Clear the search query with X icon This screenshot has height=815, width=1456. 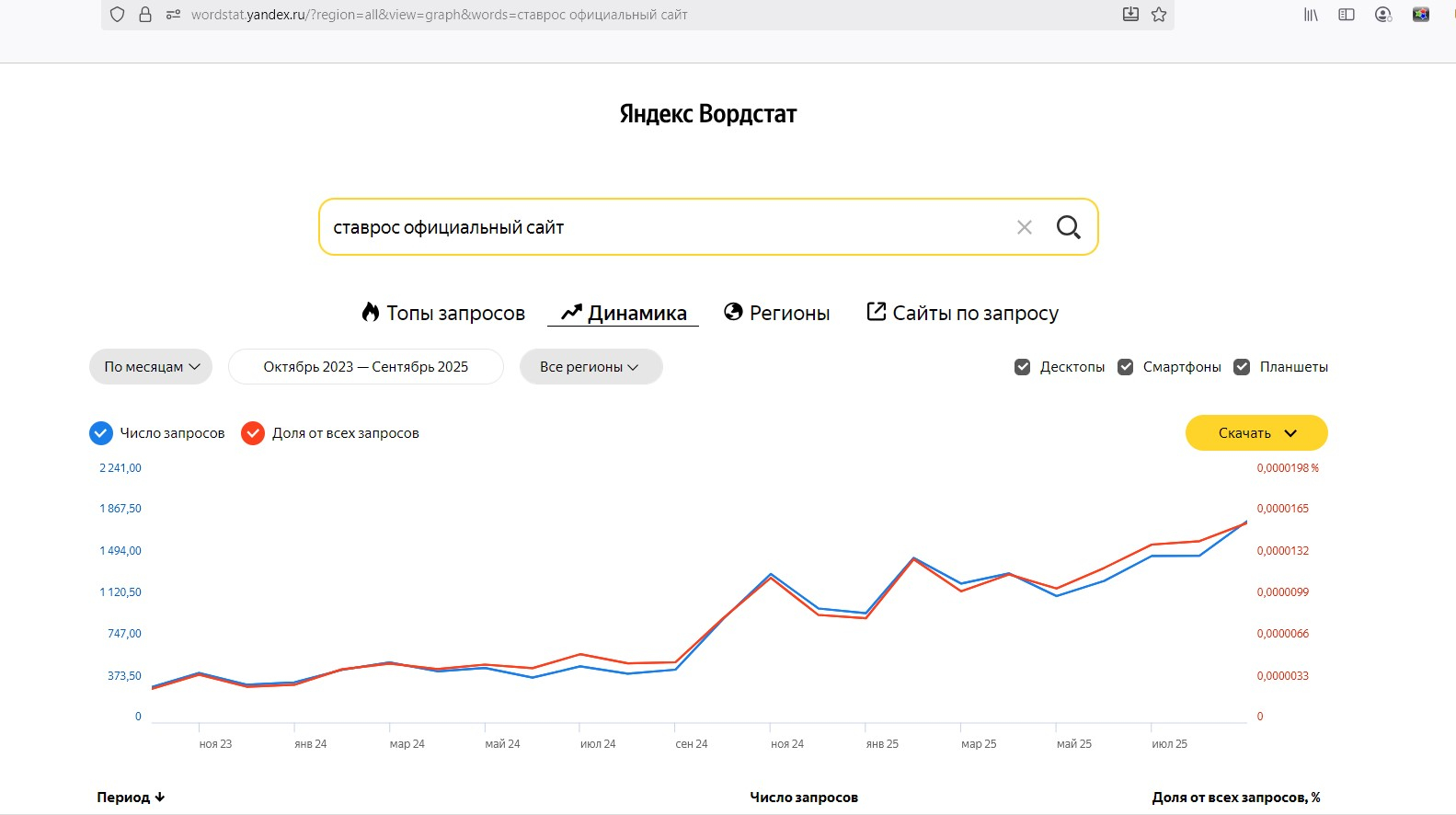coord(1024,227)
